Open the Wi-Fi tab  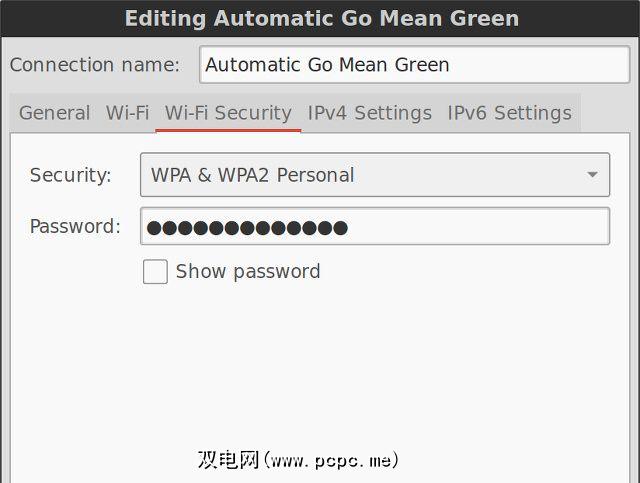[x=127, y=113]
